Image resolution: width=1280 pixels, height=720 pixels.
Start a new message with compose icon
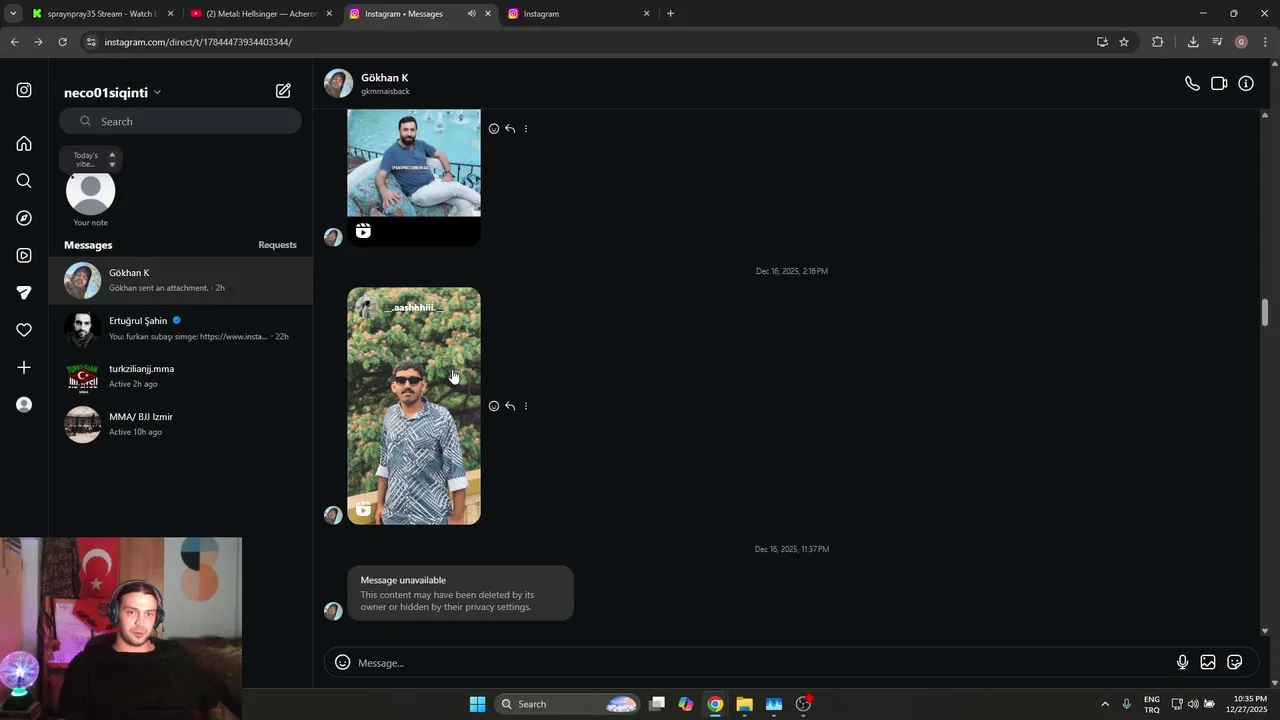coord(283,91)
